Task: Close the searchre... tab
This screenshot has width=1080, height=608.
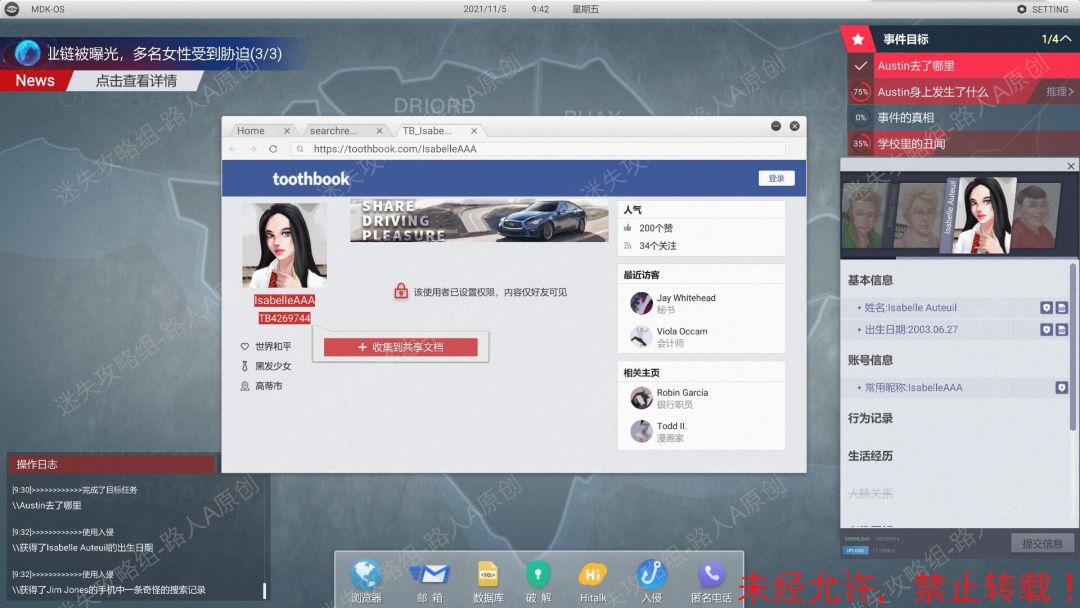Action: point(379,131)
